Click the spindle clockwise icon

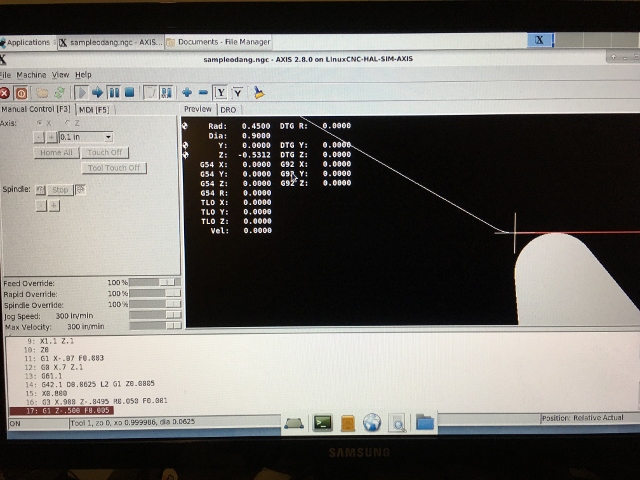click(80, 190)
